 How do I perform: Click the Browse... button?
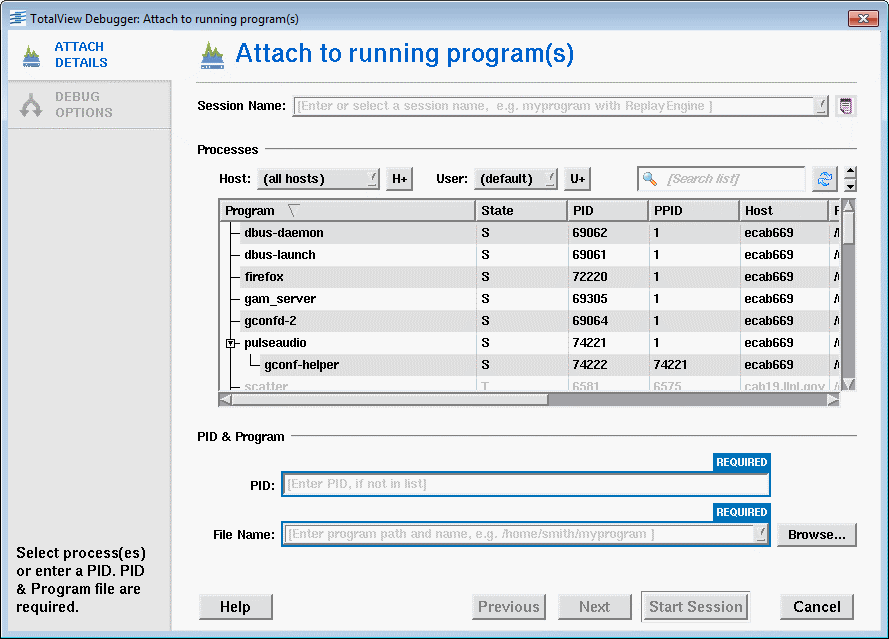pos(816,535)
